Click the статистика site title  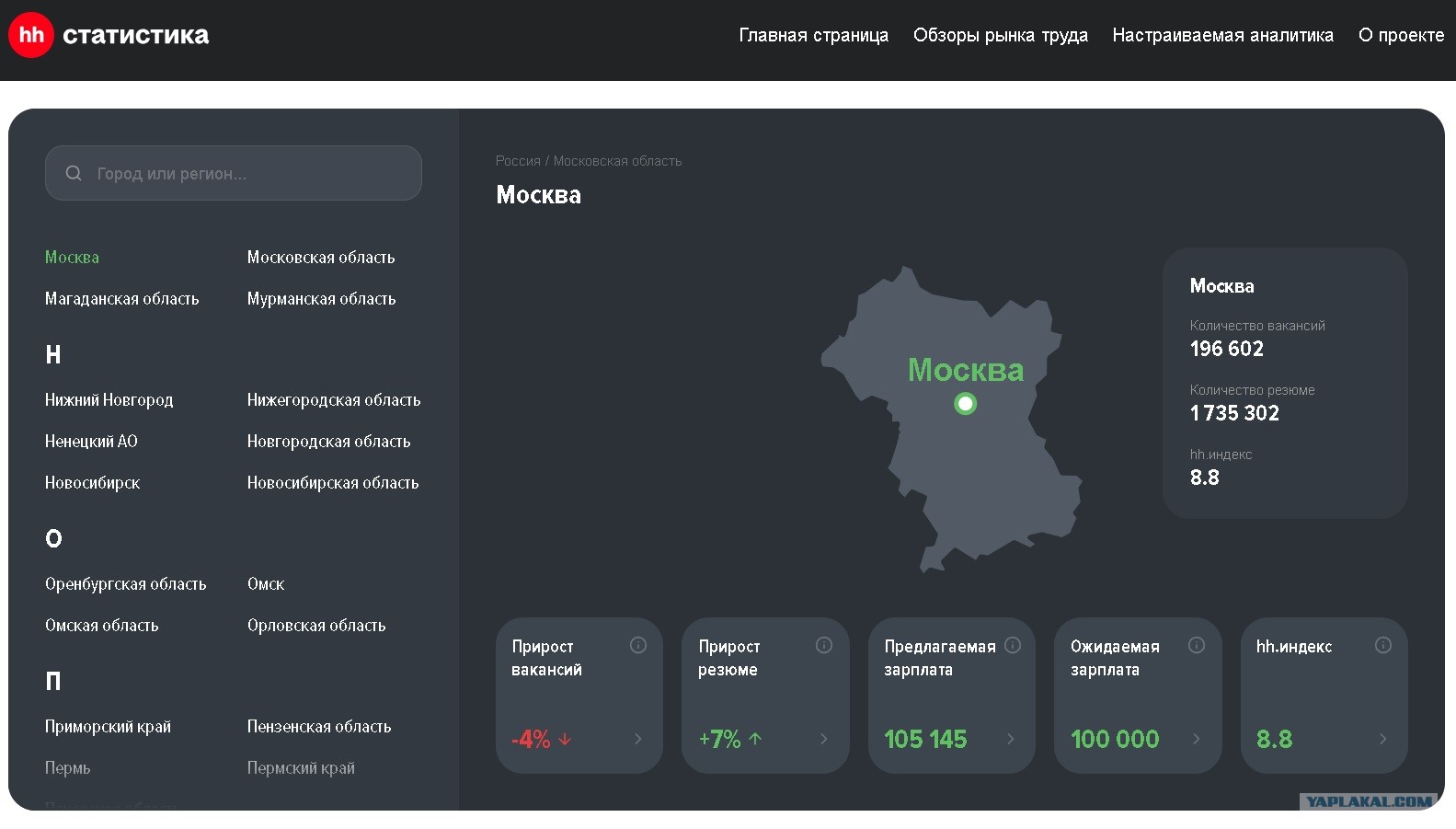135,35
